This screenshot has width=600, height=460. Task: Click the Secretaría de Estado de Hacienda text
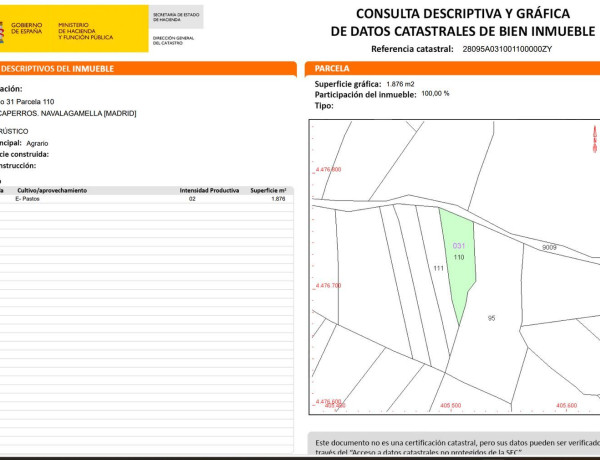[176, 17]
